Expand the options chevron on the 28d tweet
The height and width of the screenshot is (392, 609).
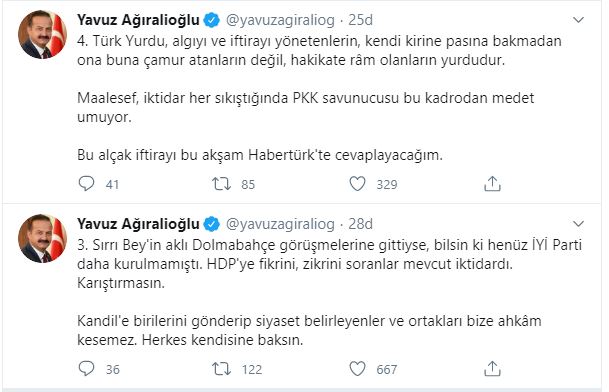point(578,224)
